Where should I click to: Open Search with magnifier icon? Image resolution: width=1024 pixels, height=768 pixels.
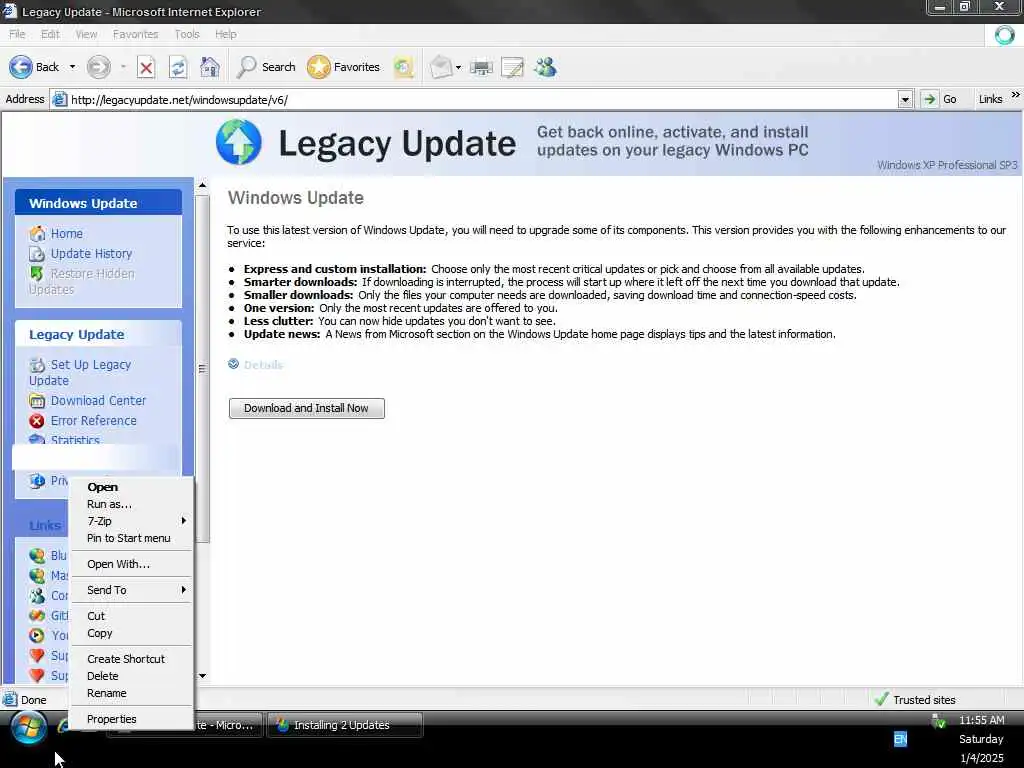pos(246,67)
